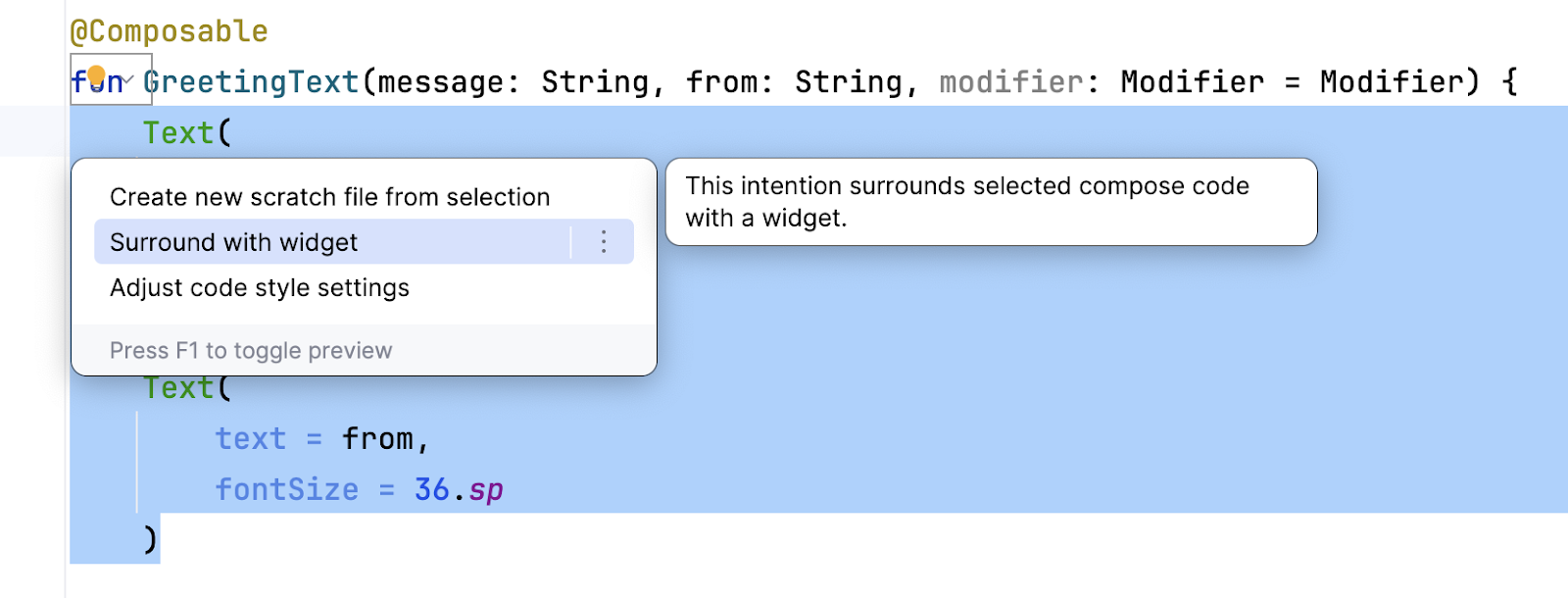This screenshot has height=598, width=1568.
Task: Click the opening curly brace of the function
Action: click(x=1509, y=82)
